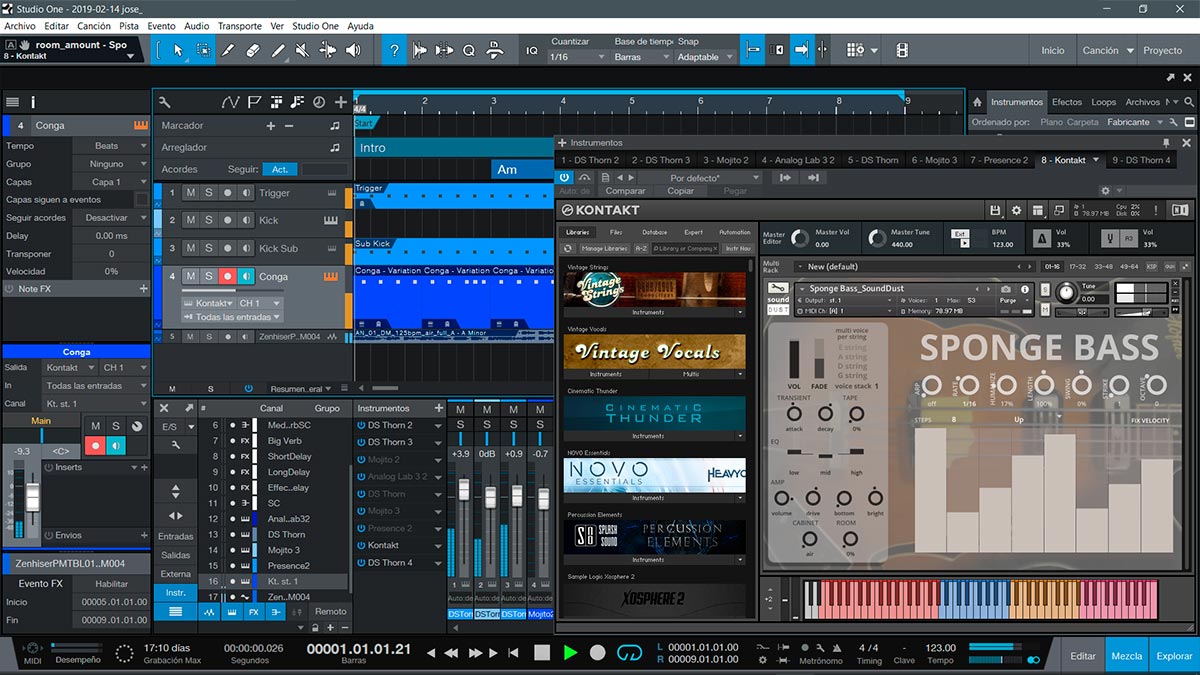Click the Editar button
1200x675 pixels.
click(x=1083, y=656)
